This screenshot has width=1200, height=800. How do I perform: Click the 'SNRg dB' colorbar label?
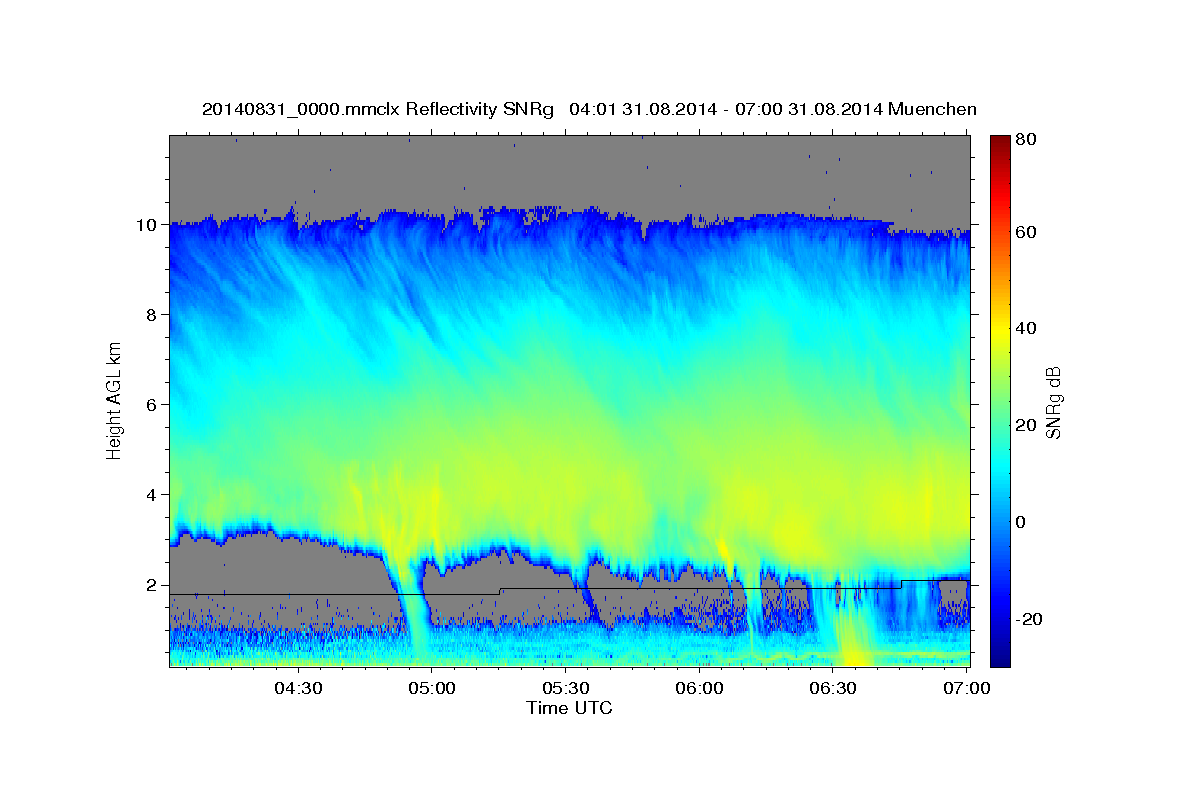tap(1053, 403)
